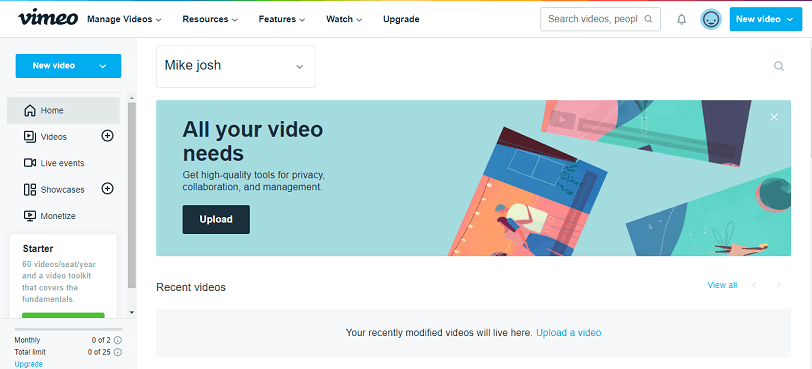Expand the sidebar New video dropdown
Screen dimensions: 812x369
(x=103, y=66)
